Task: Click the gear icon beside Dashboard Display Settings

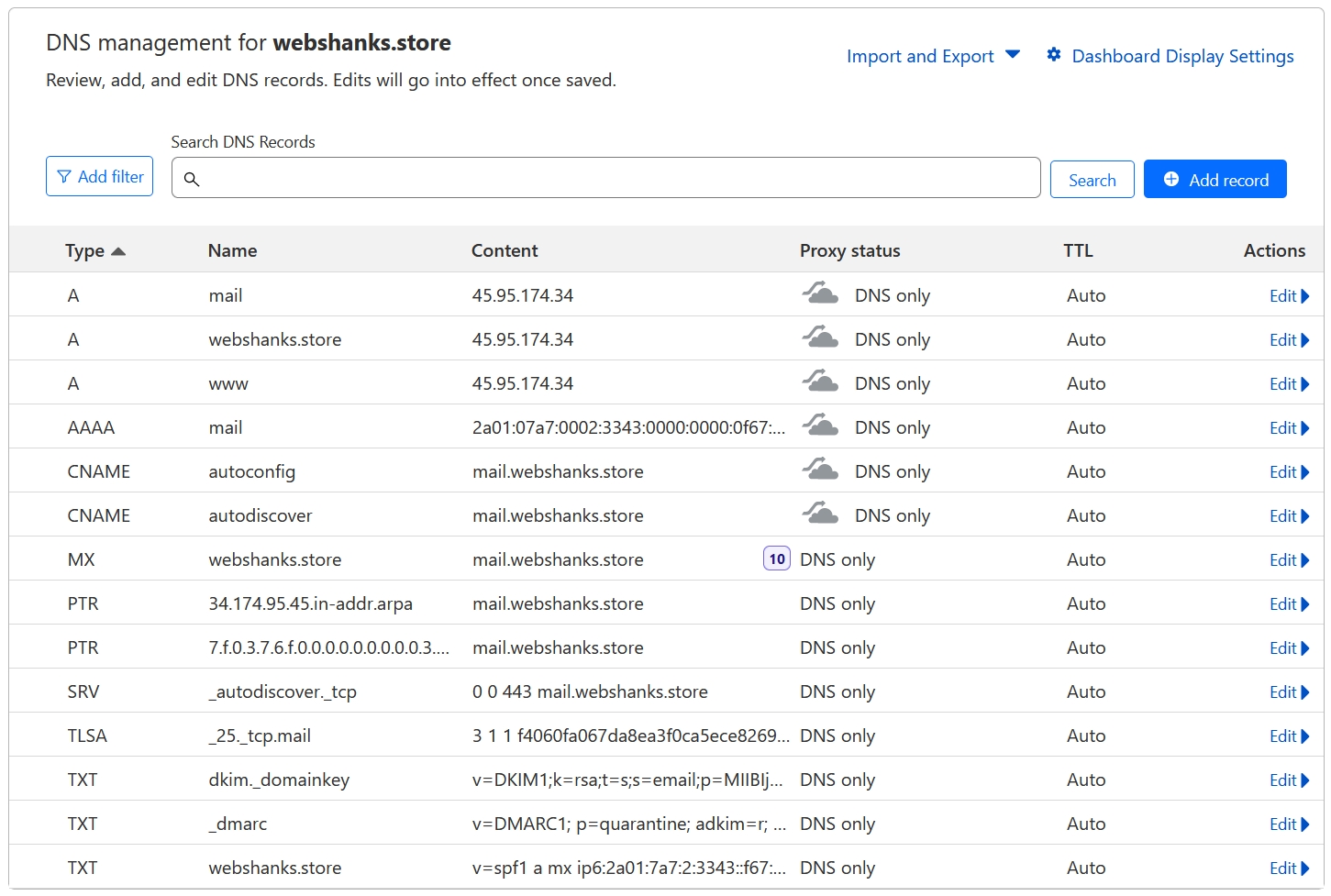Action: pyautogui.click(x=1053, y=55)
